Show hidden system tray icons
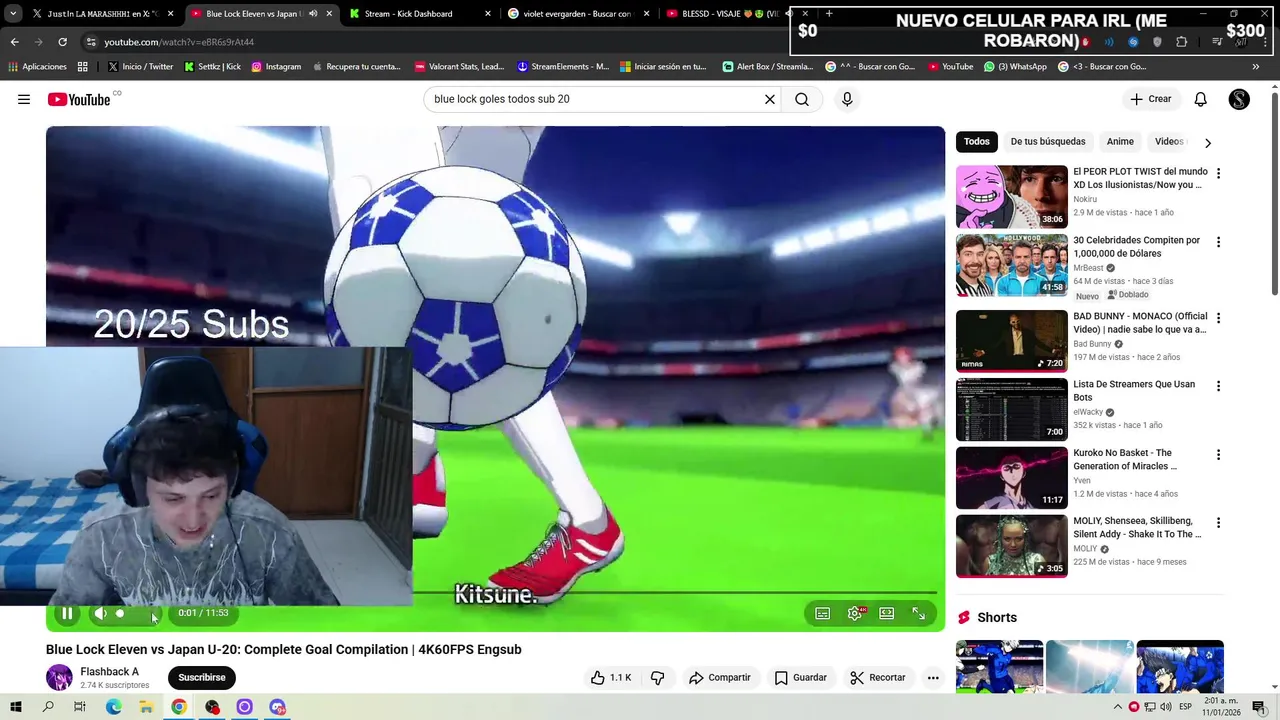The image size is (1280, 720). (1118, 707)
